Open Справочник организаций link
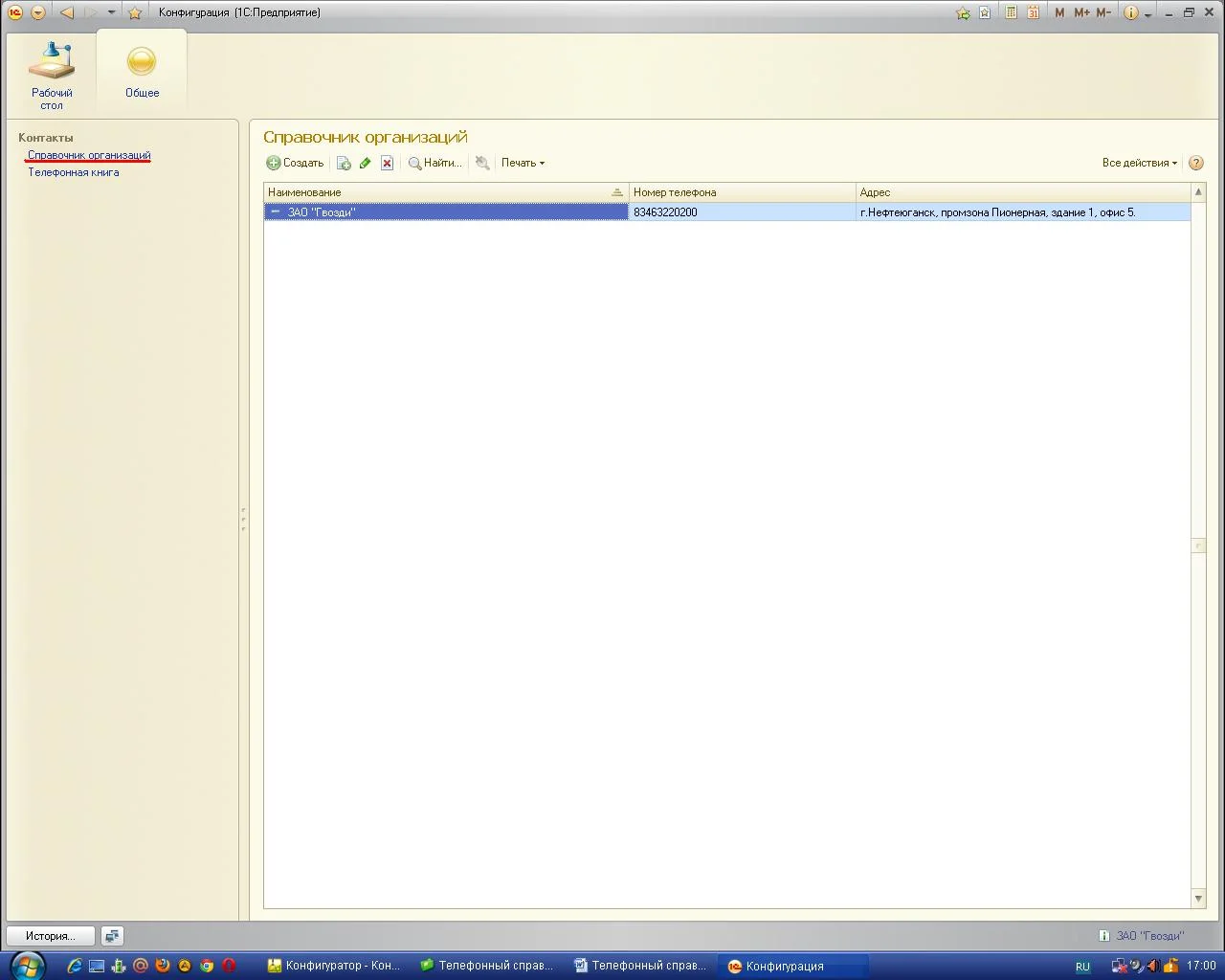The width and height of the screenshot is (1225, 980). click(x=89, y=155)
